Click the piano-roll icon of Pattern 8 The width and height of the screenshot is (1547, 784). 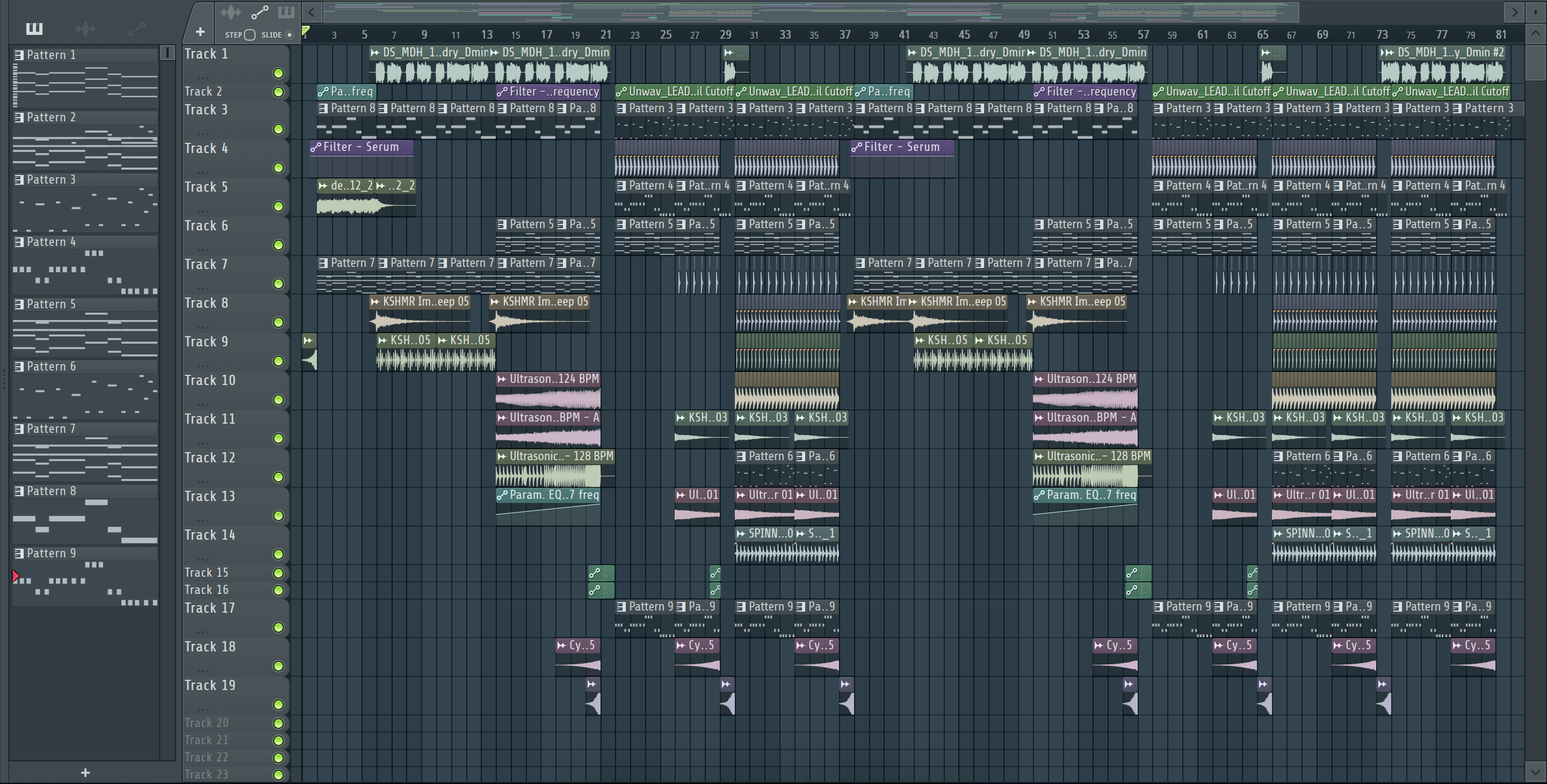tap(19, 491)
